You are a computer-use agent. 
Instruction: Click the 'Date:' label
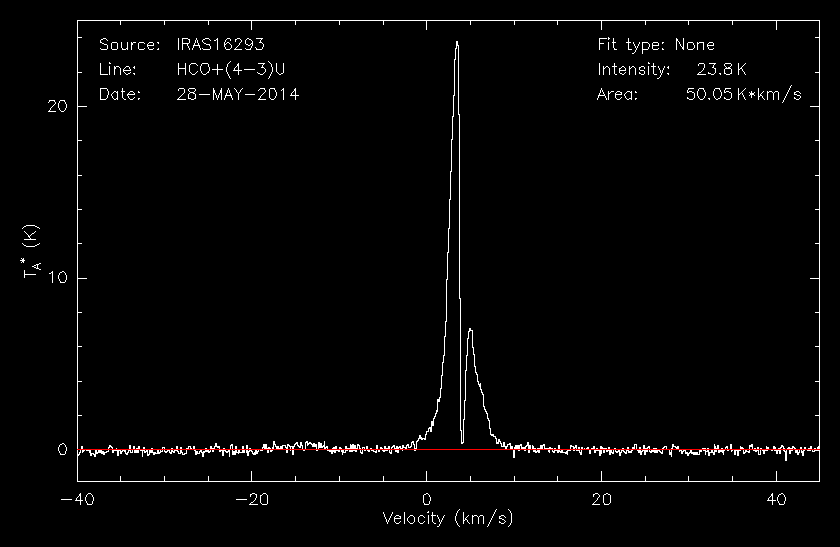(120, 94)
